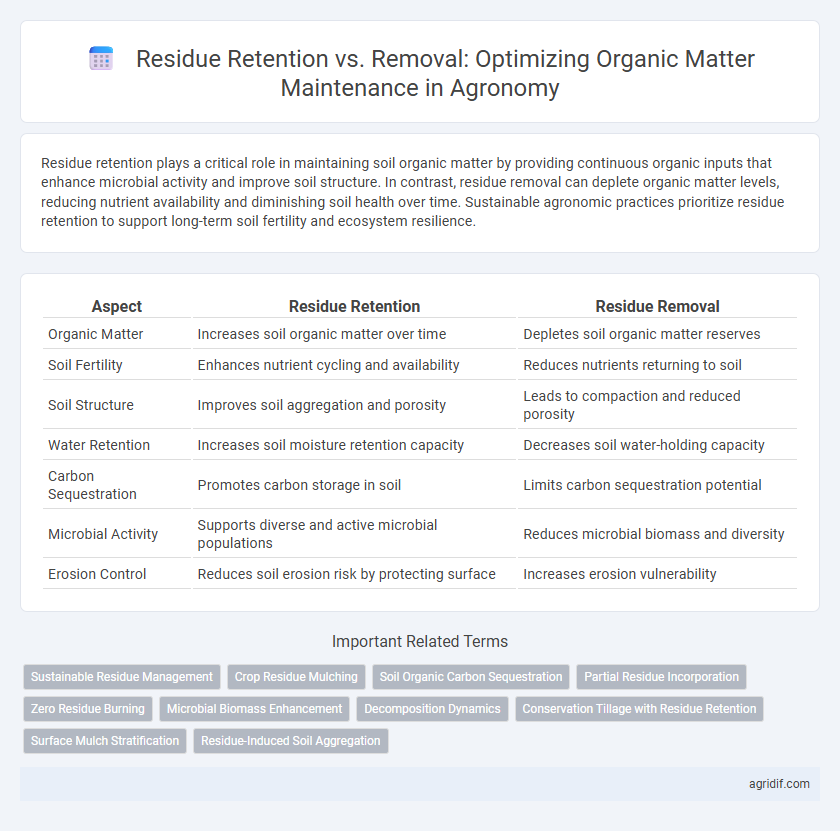Open the Crop Residue Mulching tag
840x831 pixels.
click(296, 677)
